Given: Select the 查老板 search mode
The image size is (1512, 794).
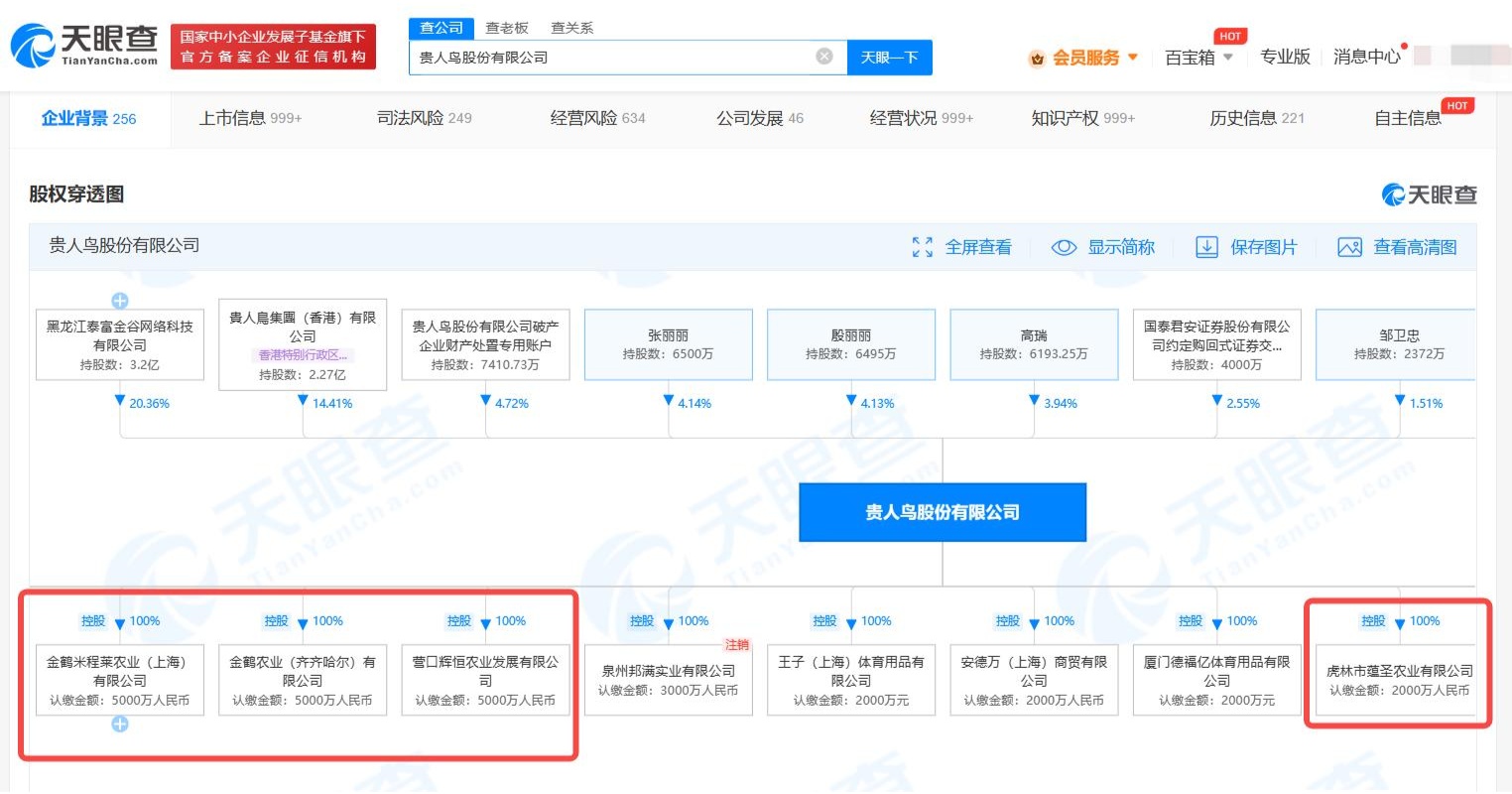Looking at the screenshot, I should tap(507, 28).
